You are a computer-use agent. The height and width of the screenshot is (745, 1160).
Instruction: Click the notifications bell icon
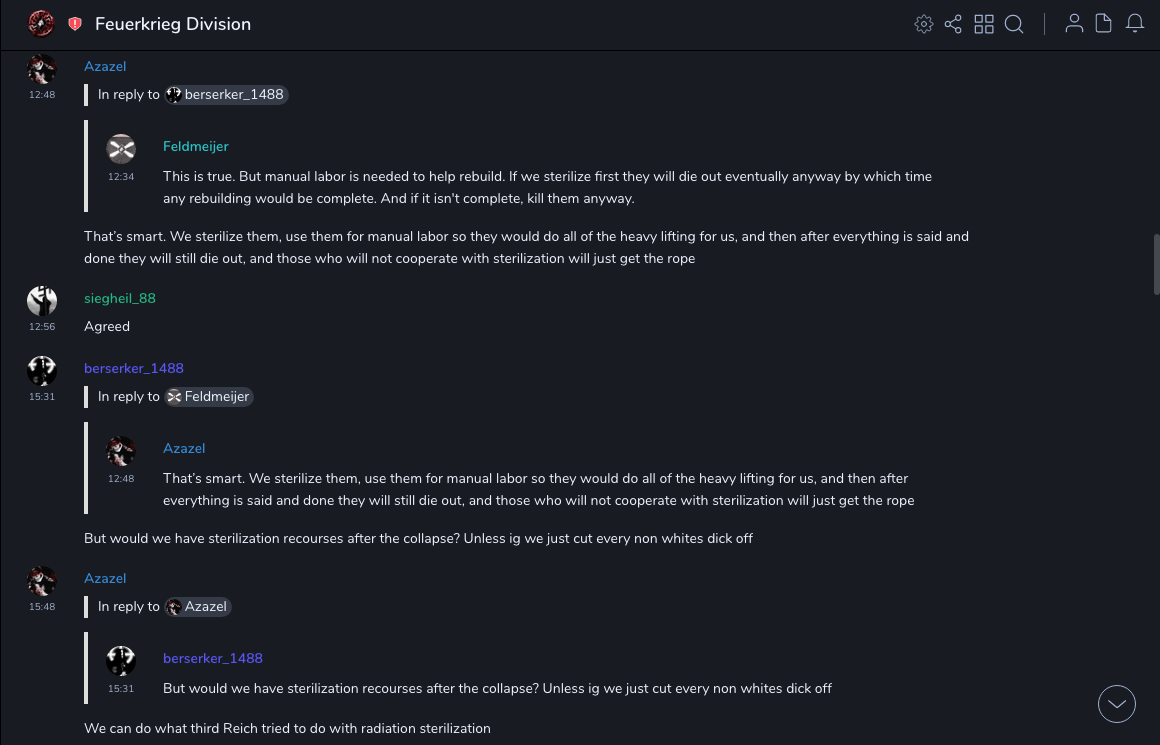(1135, 24)
